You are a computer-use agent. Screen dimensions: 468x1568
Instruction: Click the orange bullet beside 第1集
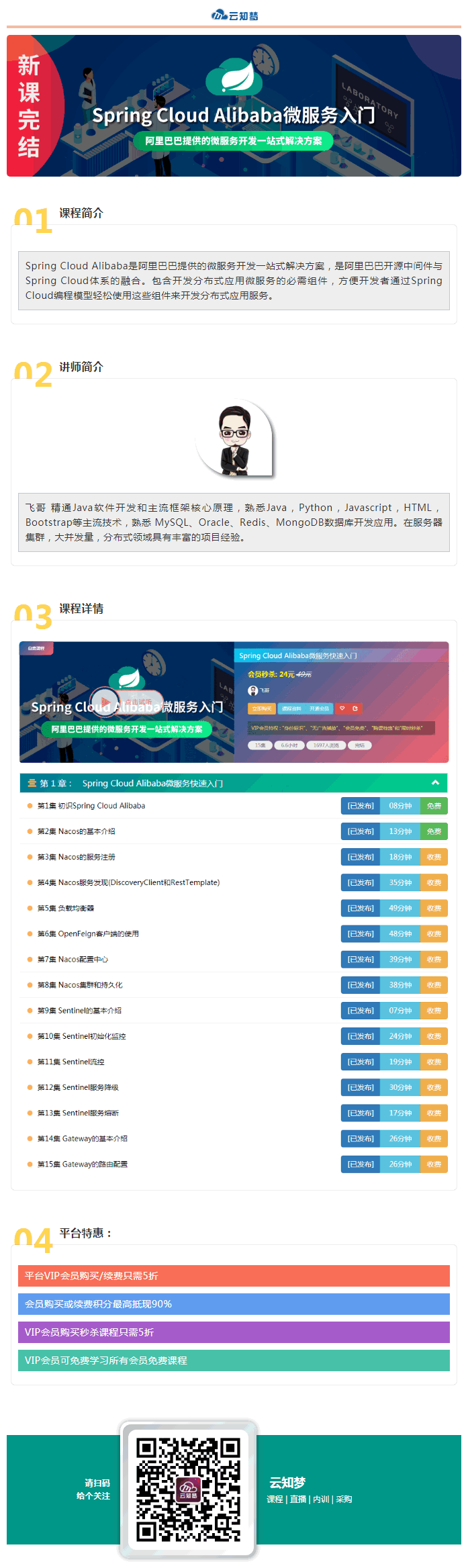coord(30,806)
